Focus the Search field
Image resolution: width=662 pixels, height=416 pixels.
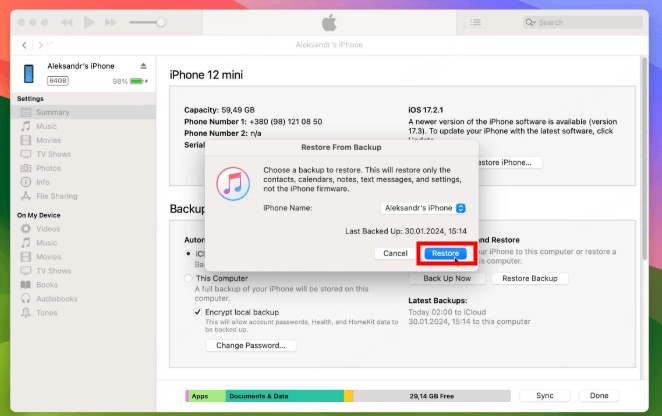583,22
